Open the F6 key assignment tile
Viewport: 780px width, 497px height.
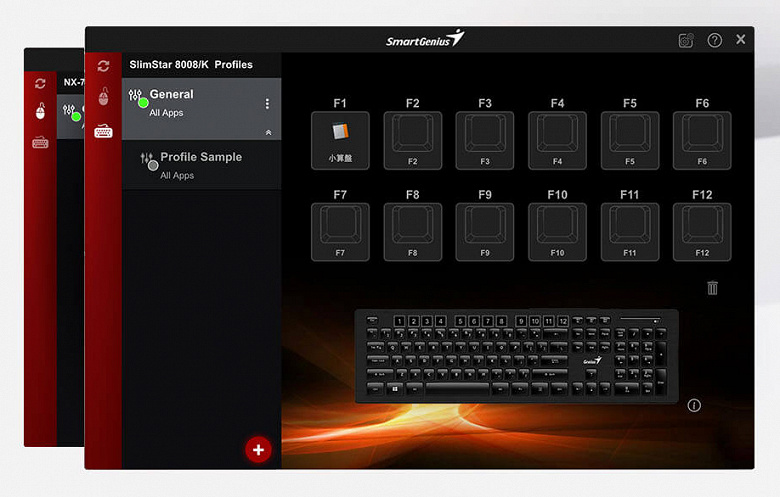[x=702, y=140]
